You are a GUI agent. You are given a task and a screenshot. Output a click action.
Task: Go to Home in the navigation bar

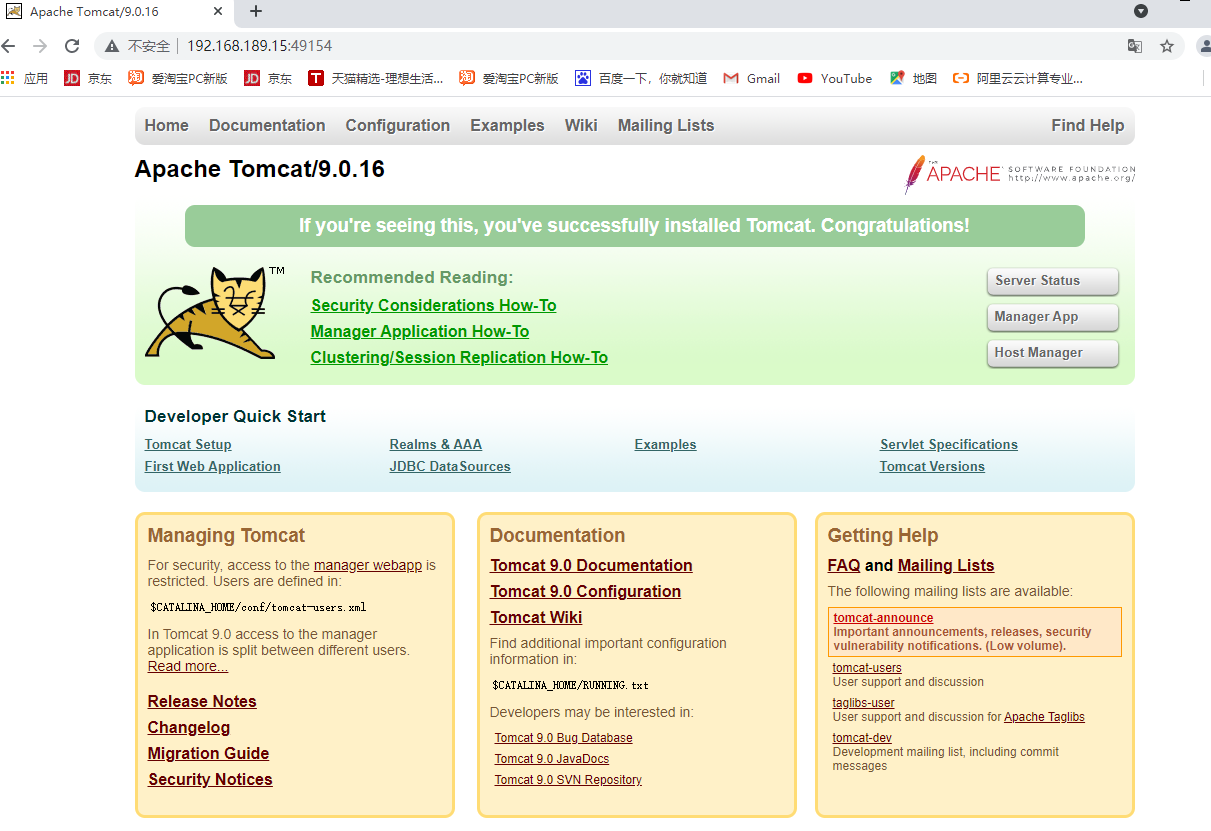[x=166, y=125]
